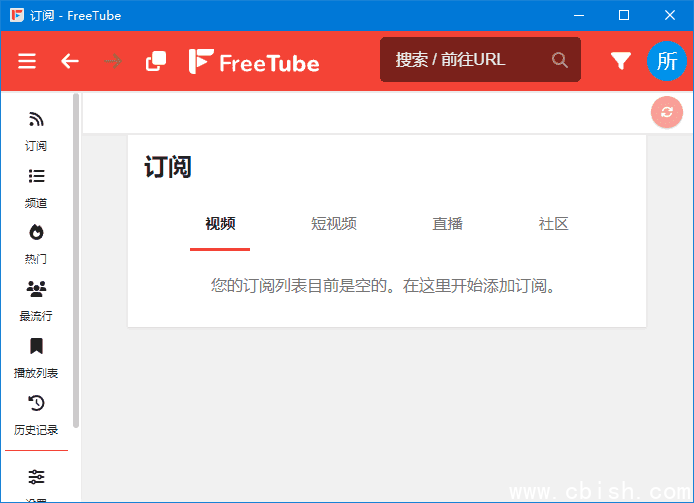Switch to the 视频 tab
This screenshot has width=694, height=503.
click(220, 224)
